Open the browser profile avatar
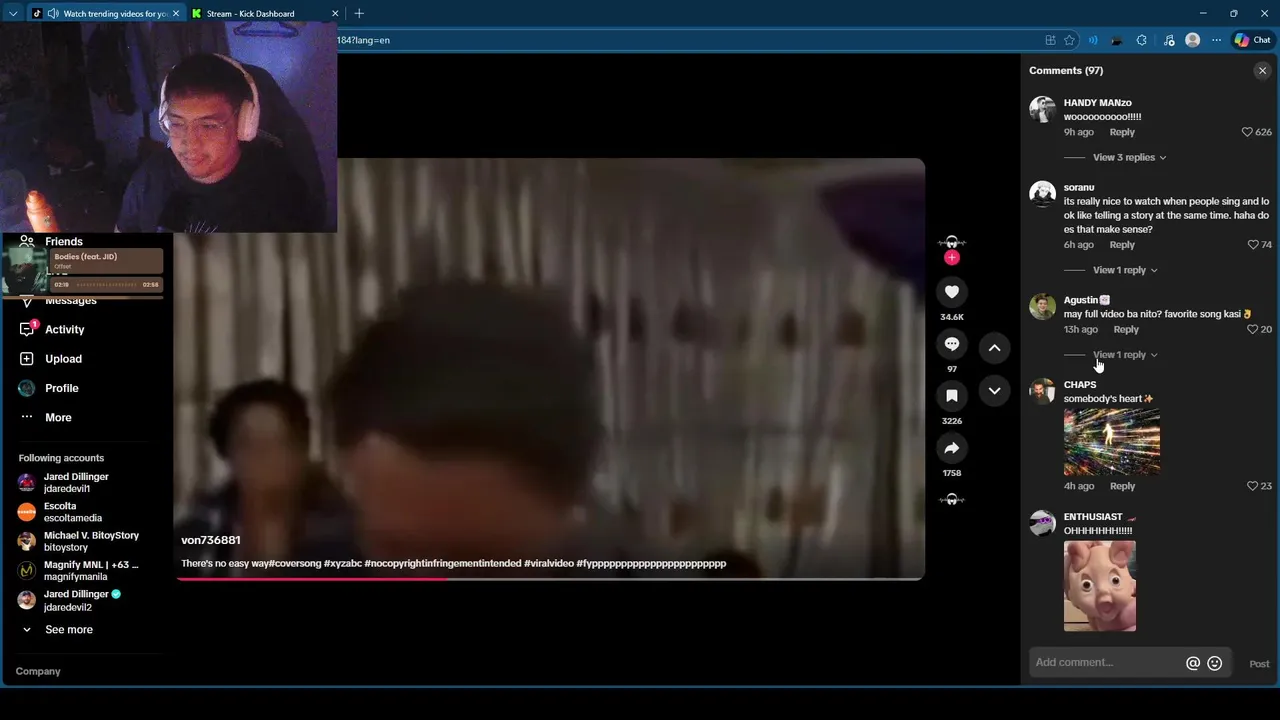1280x720 pixels. 1192,40
